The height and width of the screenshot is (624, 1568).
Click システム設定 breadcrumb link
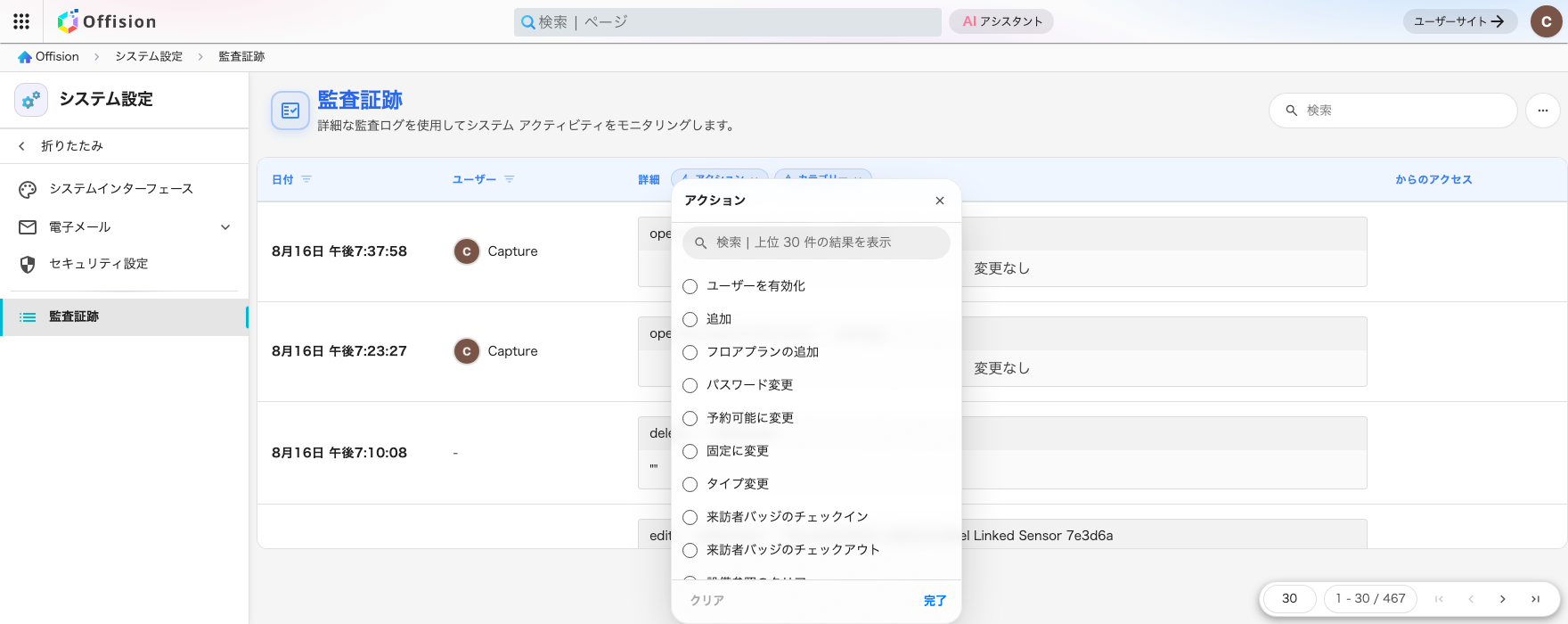(x=149, y=57)
